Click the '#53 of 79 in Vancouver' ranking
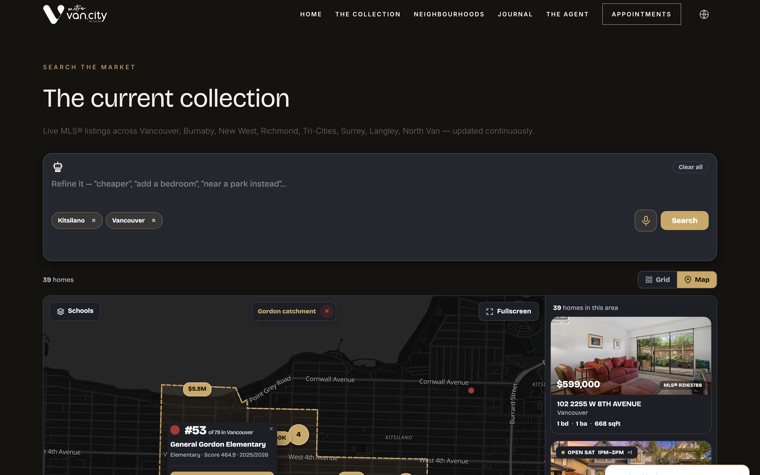 click(x=219, y=430)
